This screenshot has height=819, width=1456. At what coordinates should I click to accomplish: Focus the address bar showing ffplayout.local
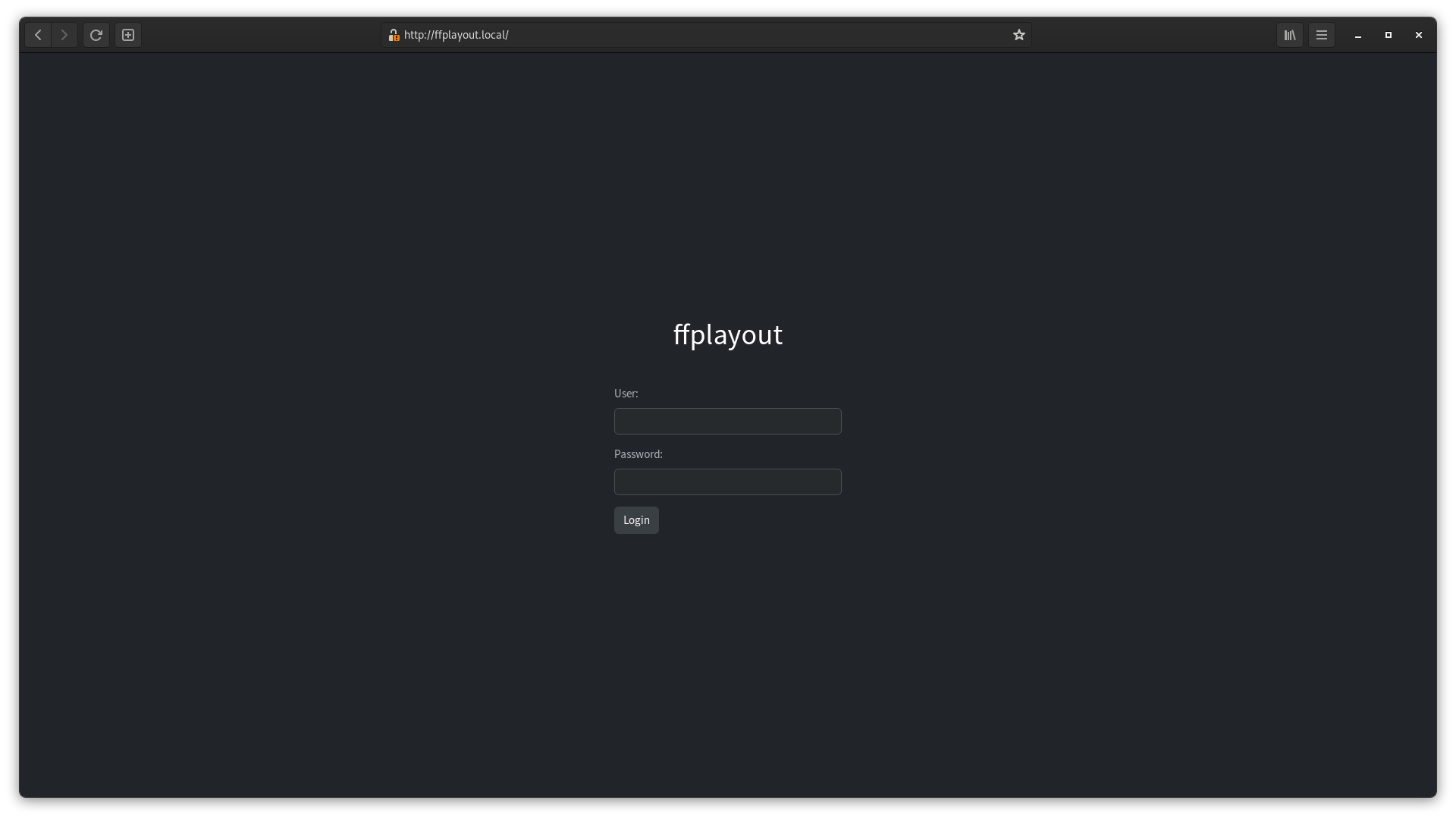[x=706, y=35]
